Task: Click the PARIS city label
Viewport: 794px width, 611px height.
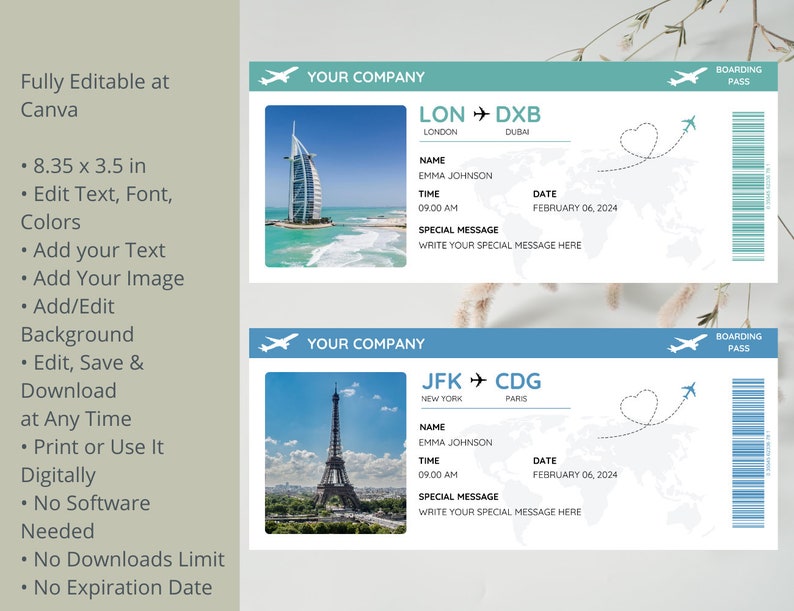Action: click(x=516, y=399)
